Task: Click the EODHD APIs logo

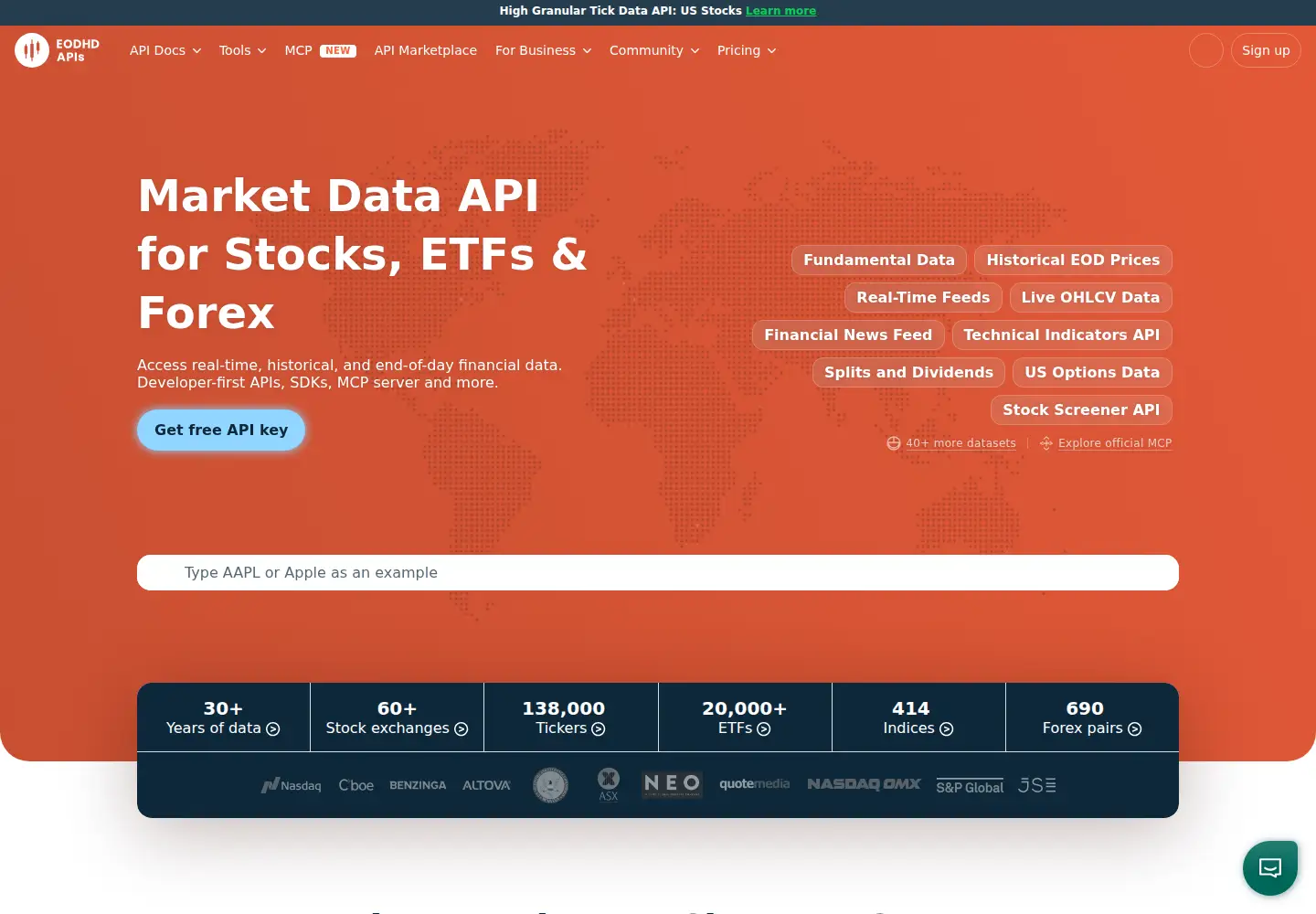Action: pos(57,50)
